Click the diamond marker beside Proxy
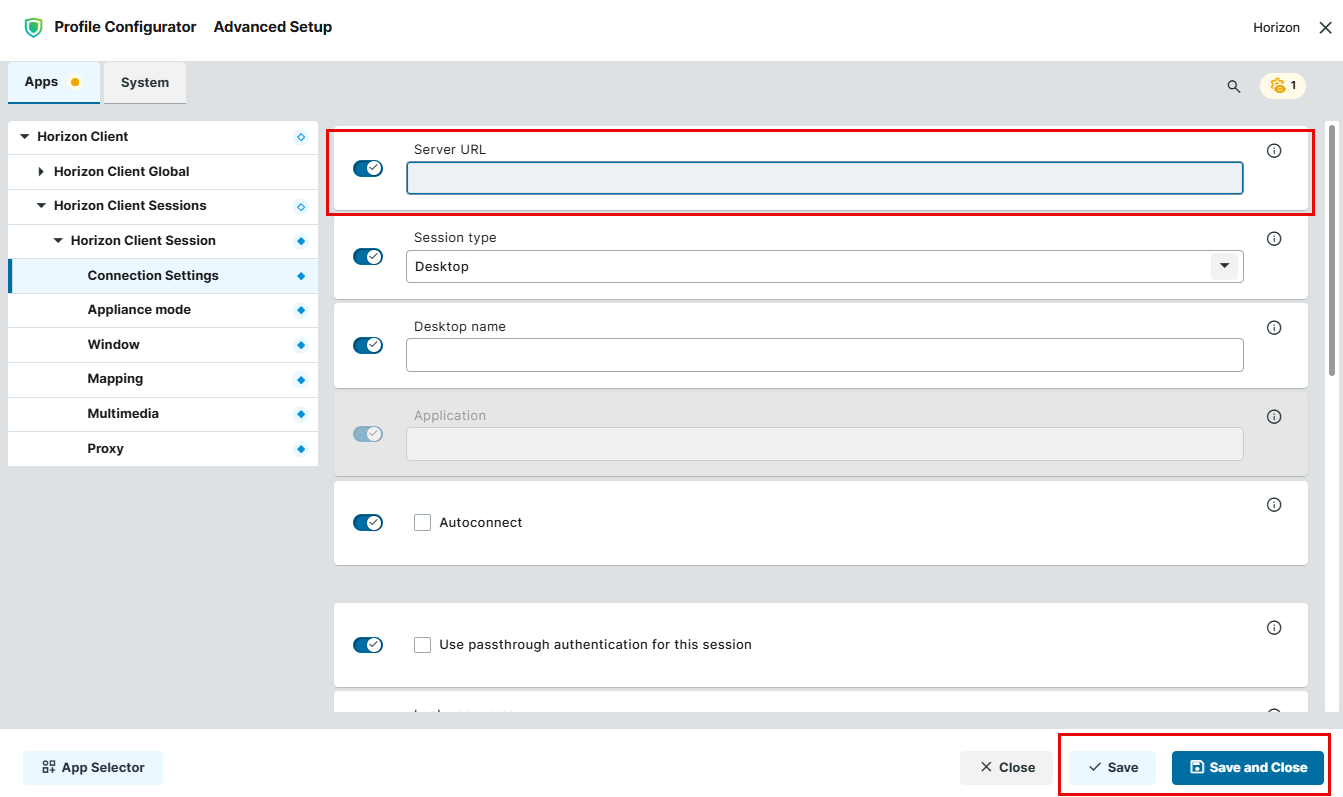 tap(301, 449)
